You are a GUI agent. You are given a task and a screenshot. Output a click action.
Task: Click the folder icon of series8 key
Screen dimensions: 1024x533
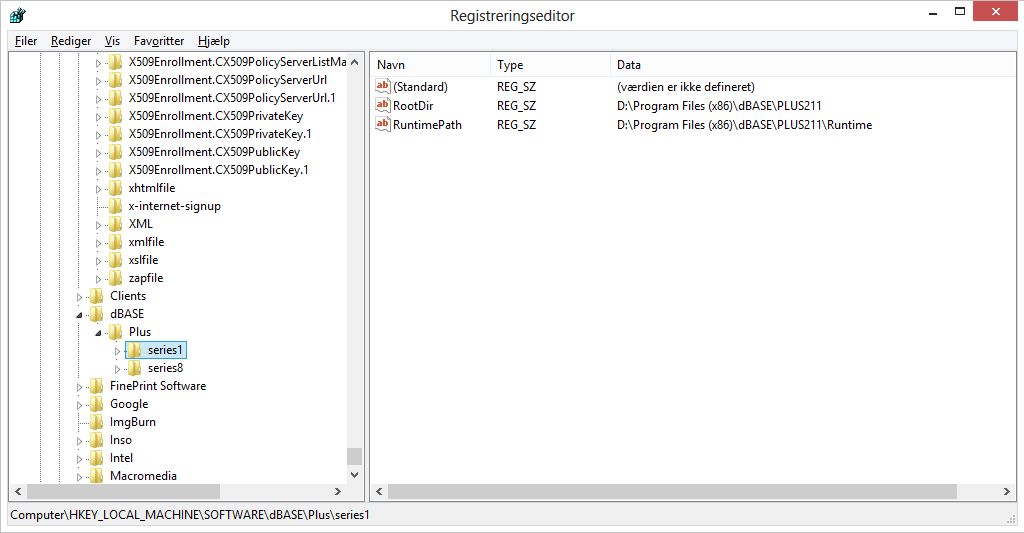tap(134, 368)
